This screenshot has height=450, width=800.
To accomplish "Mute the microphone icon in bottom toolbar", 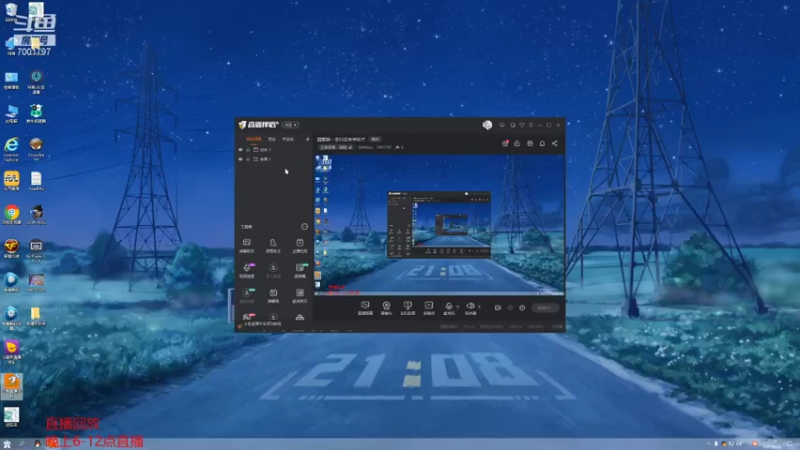I will [x=448, y=308].
